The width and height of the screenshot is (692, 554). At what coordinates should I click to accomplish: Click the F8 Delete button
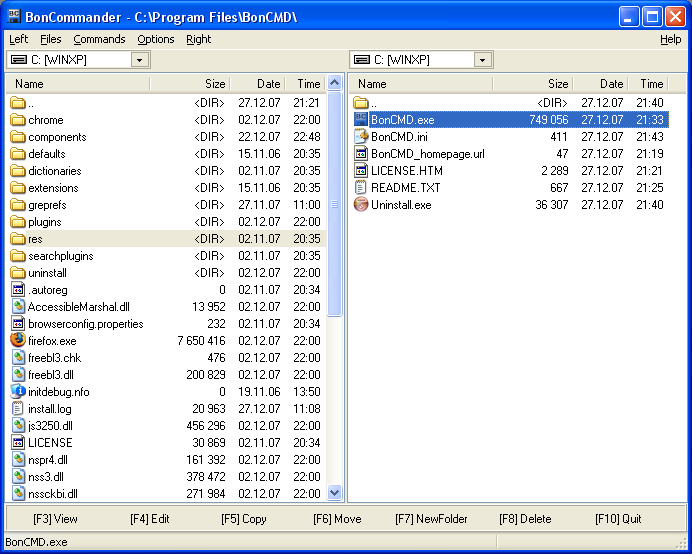(525, 519)
